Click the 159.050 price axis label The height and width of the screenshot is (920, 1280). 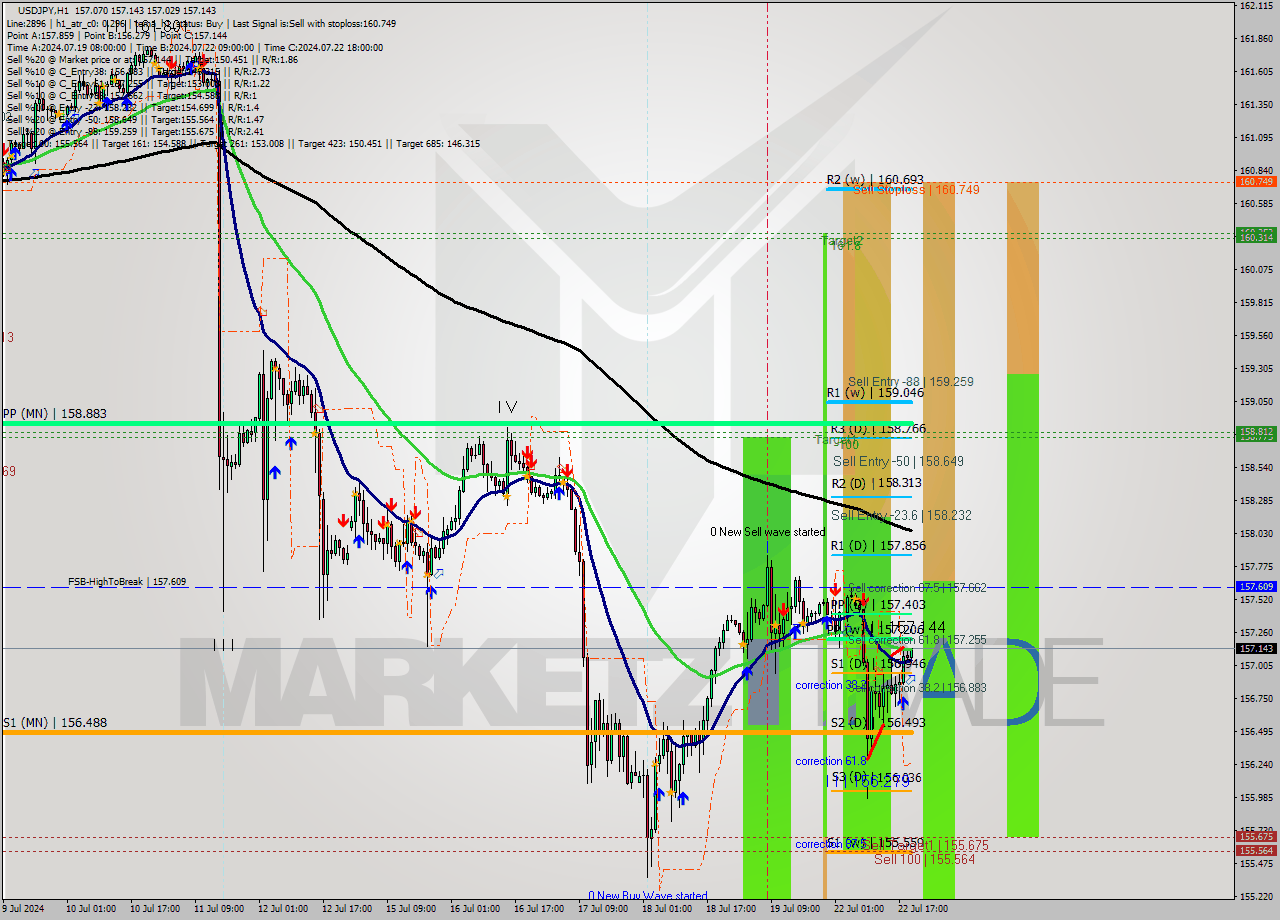click(1256, 401)
